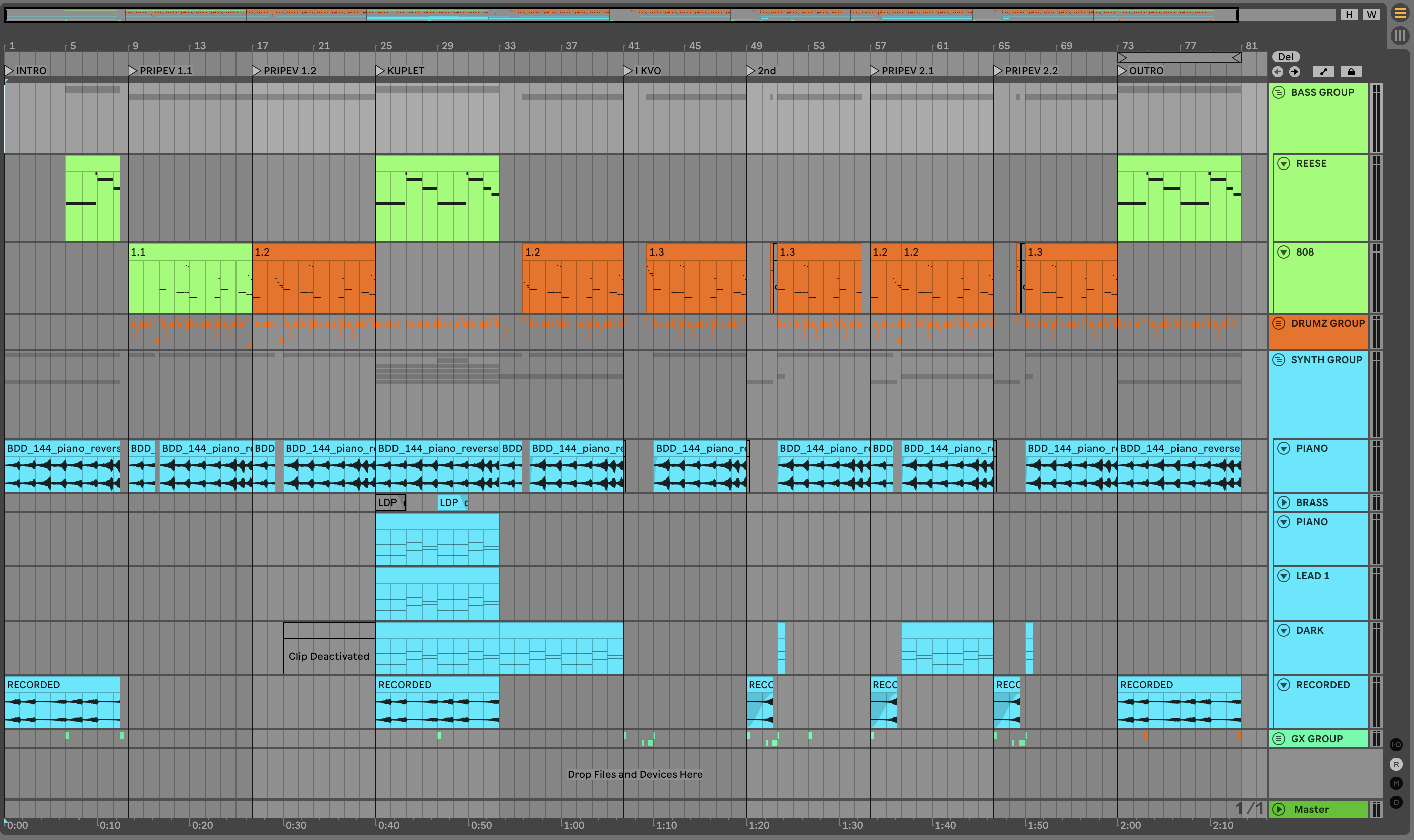Toggle the lock envelopes padlock icon
The height and width of the screenshot is (840, 1414).
pyautogui.click(x=1351, y=72)
